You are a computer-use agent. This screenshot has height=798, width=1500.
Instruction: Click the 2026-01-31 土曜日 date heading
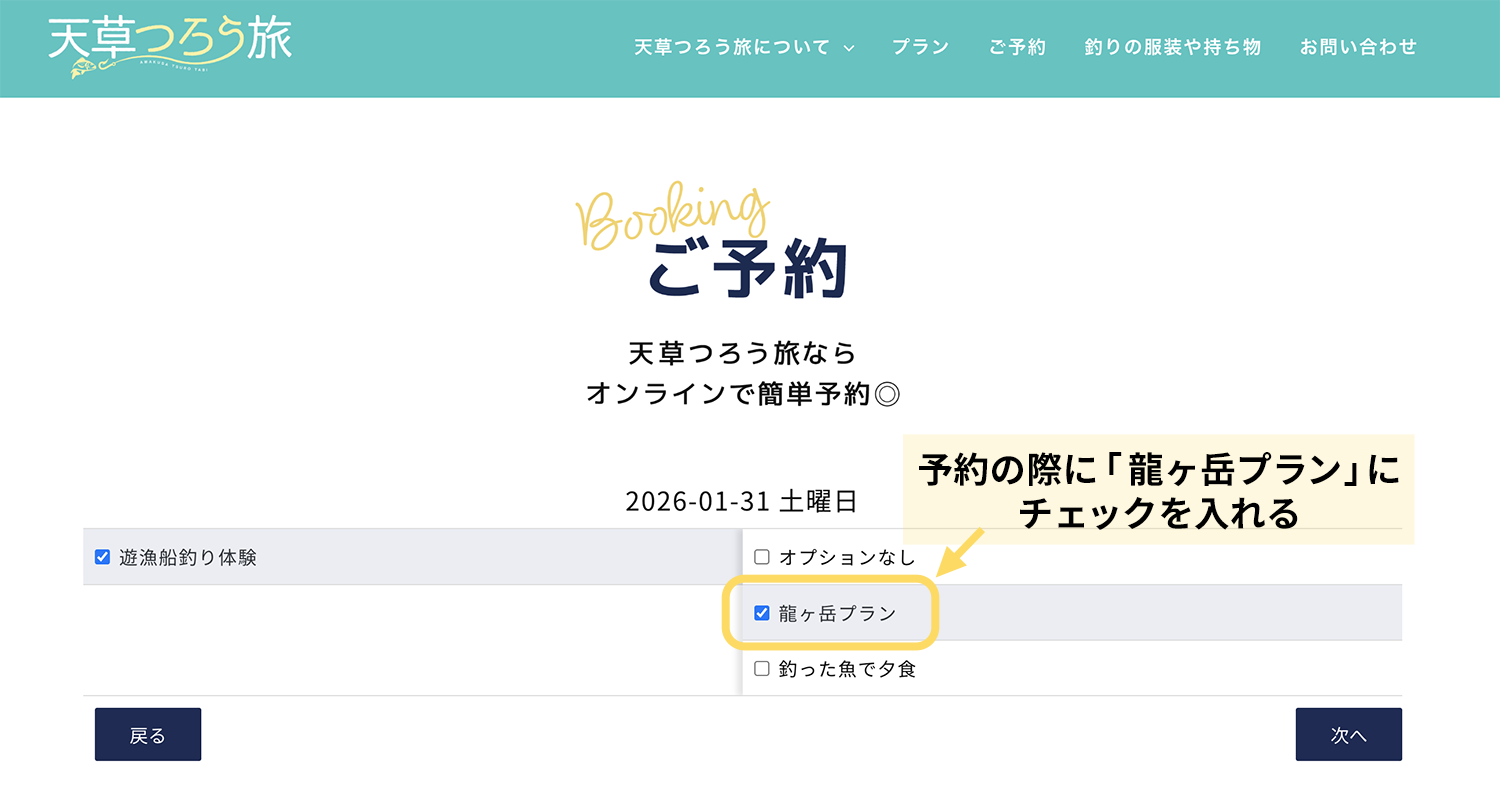(741, 500)
